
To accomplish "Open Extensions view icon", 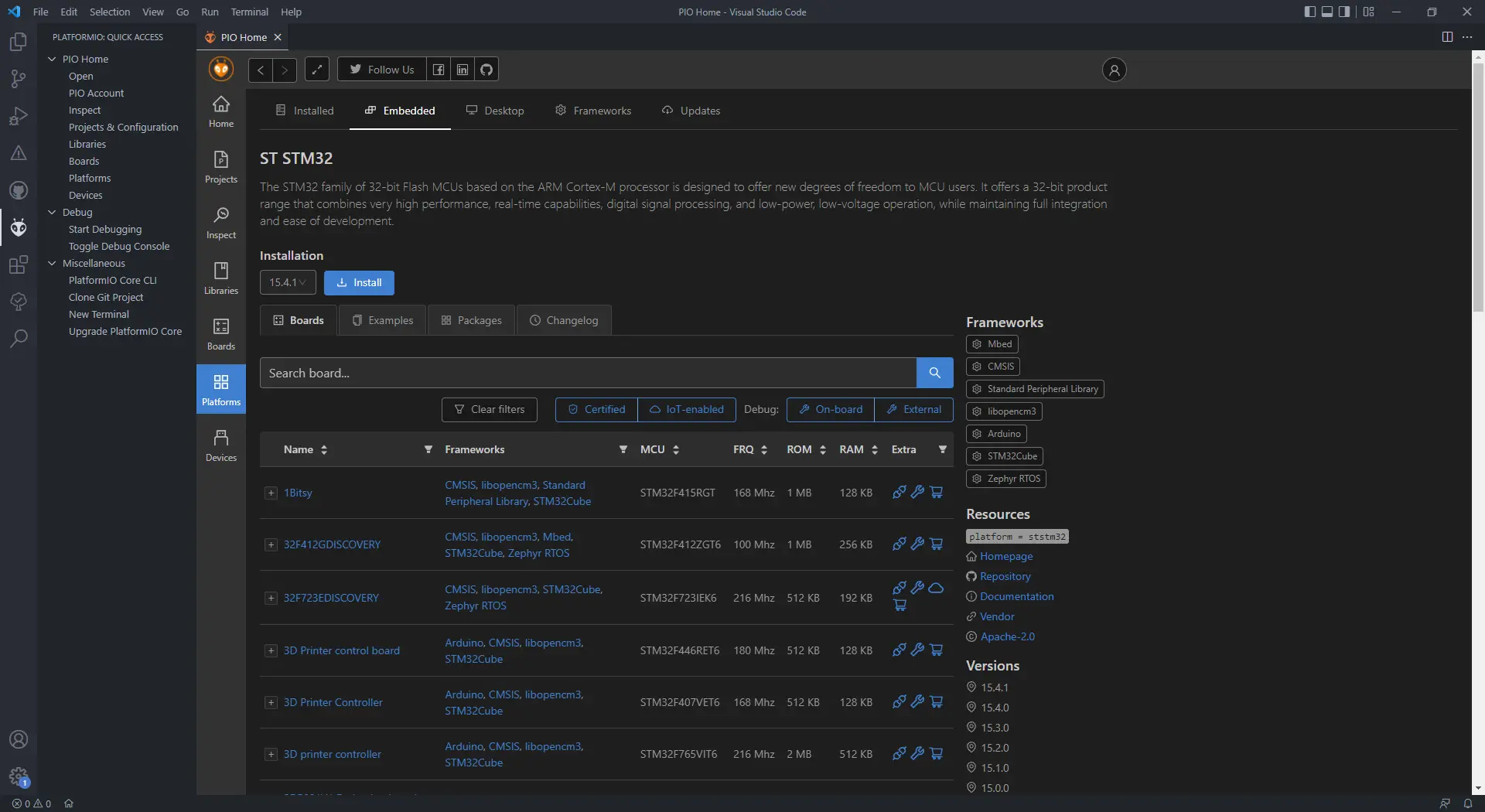I will (19, 264).
